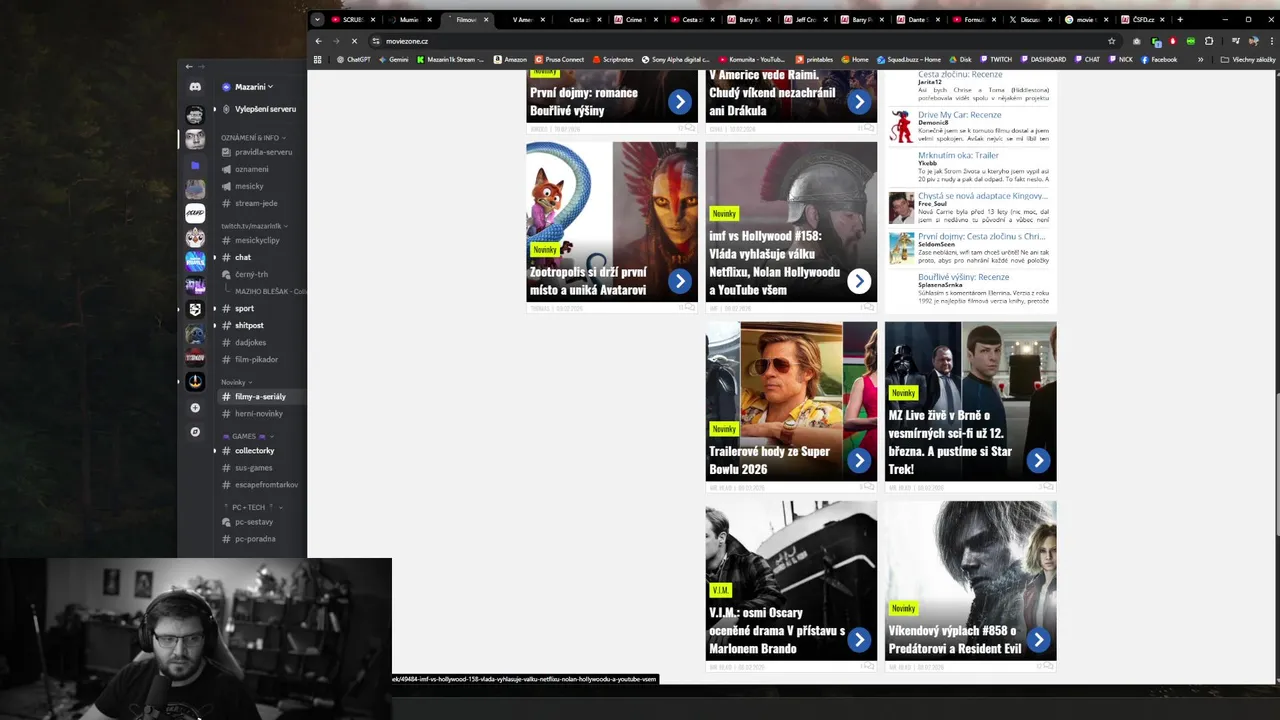
Task: Stop loading the moviezone.cz page
Action: coord(354,41)
